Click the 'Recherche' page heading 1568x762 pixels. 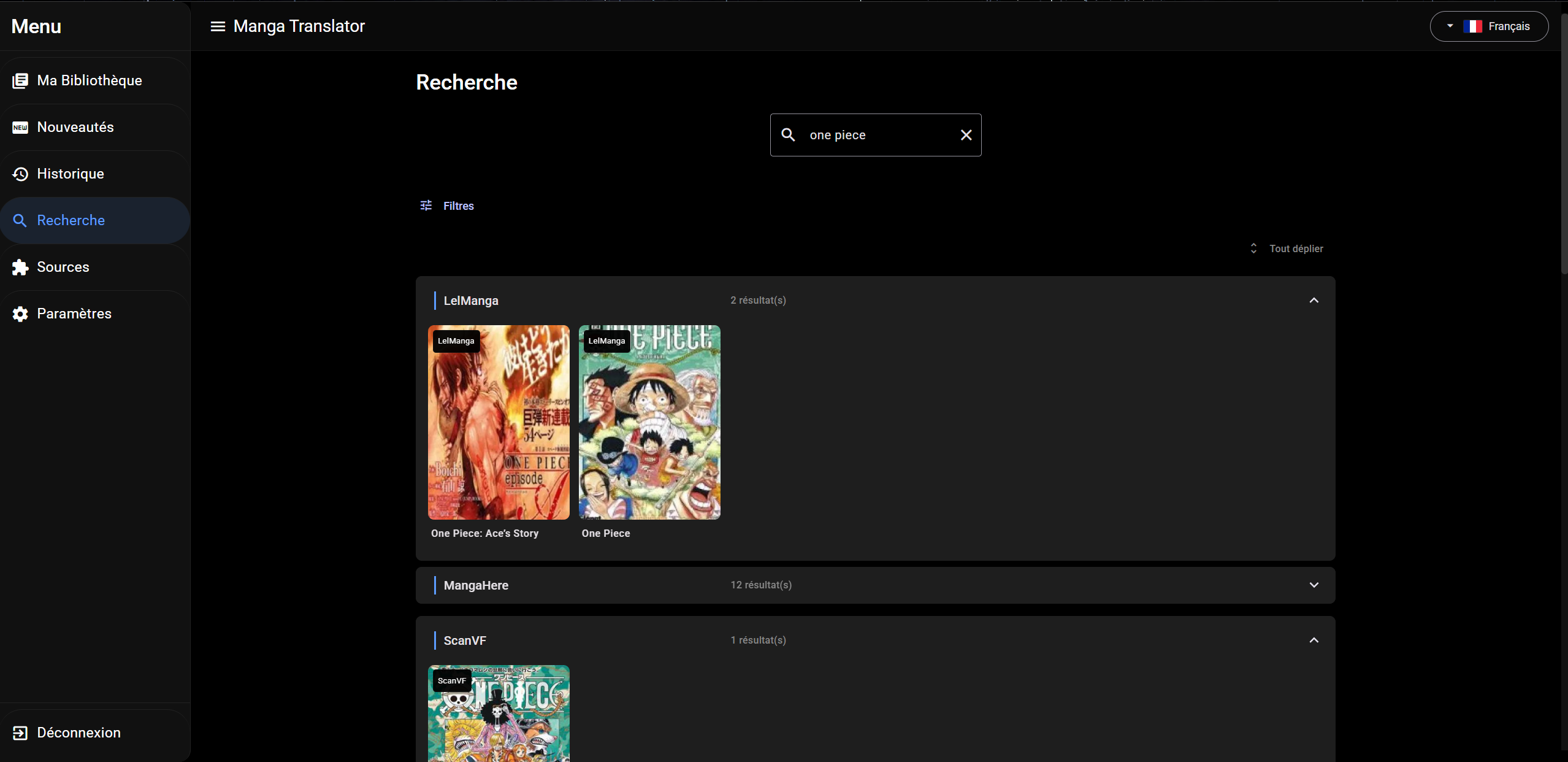[x=467, y=82]
